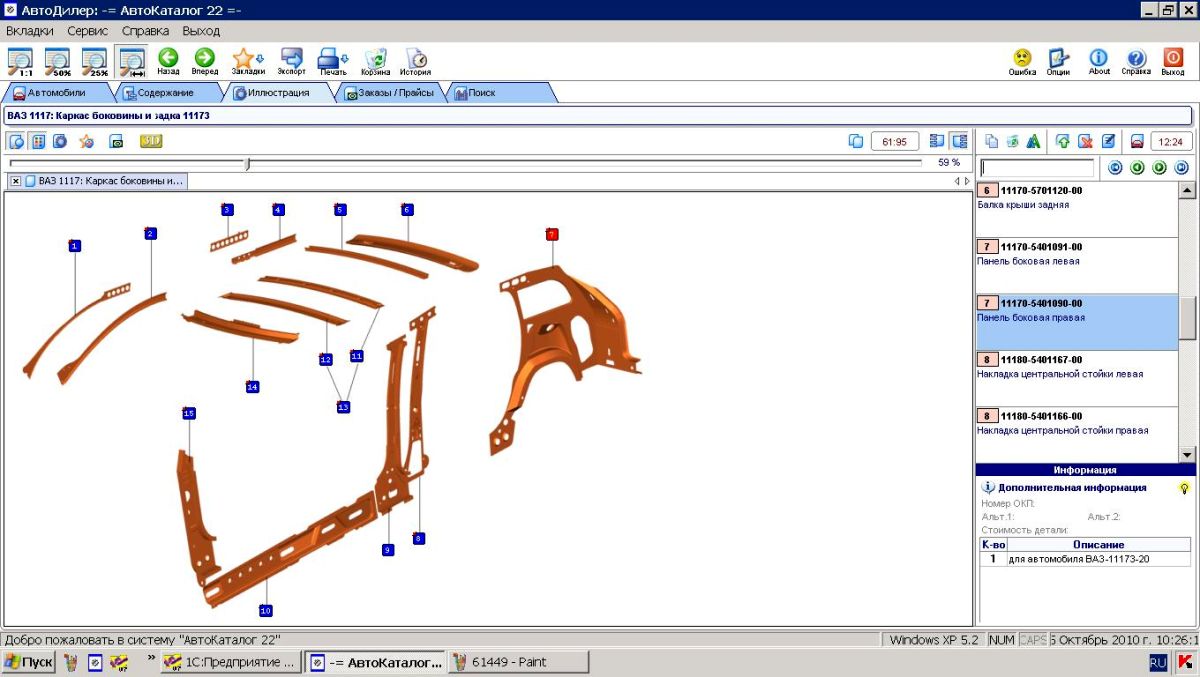Set illustration zoom to 50%
The height and width of the screenshot is (677, 1200).
(x=57, y=62)
